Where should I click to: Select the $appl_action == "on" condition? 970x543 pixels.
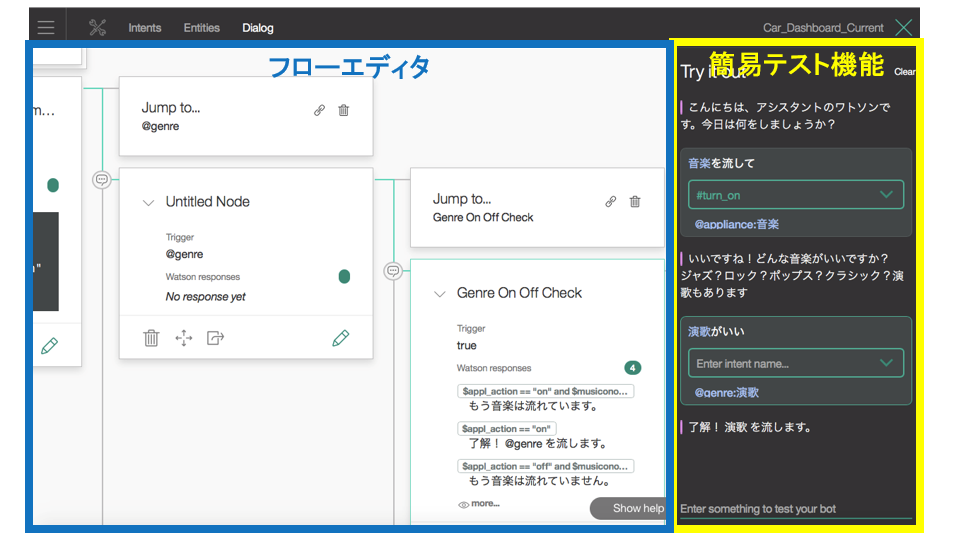(506, 429)
